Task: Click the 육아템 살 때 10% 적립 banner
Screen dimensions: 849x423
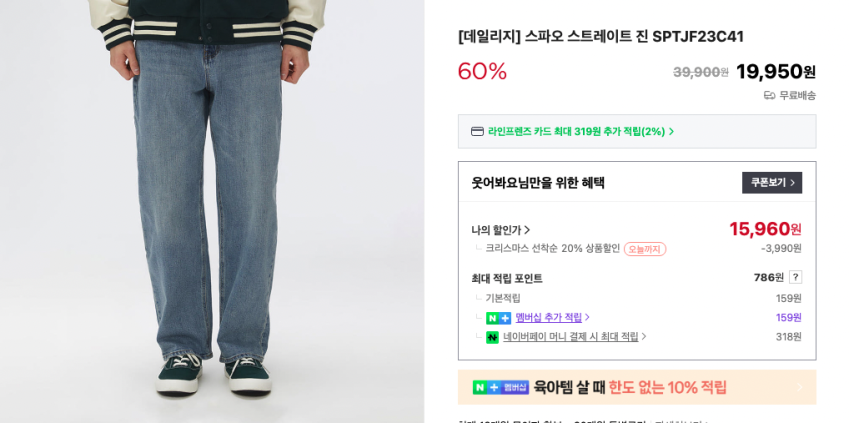Action: pos(637,387)
